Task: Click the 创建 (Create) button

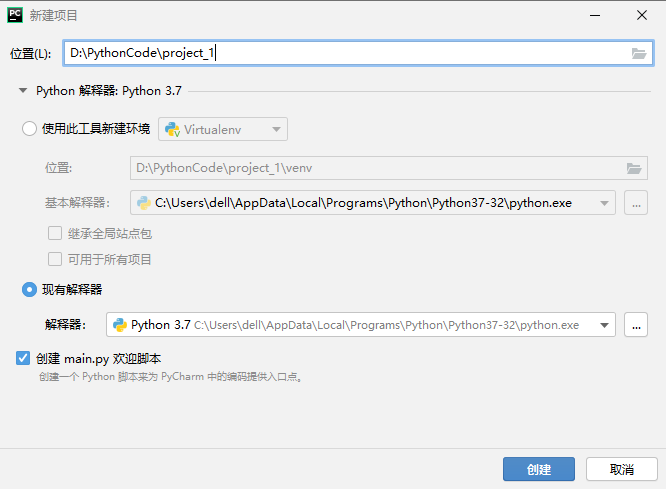Action: coord(538,469)
